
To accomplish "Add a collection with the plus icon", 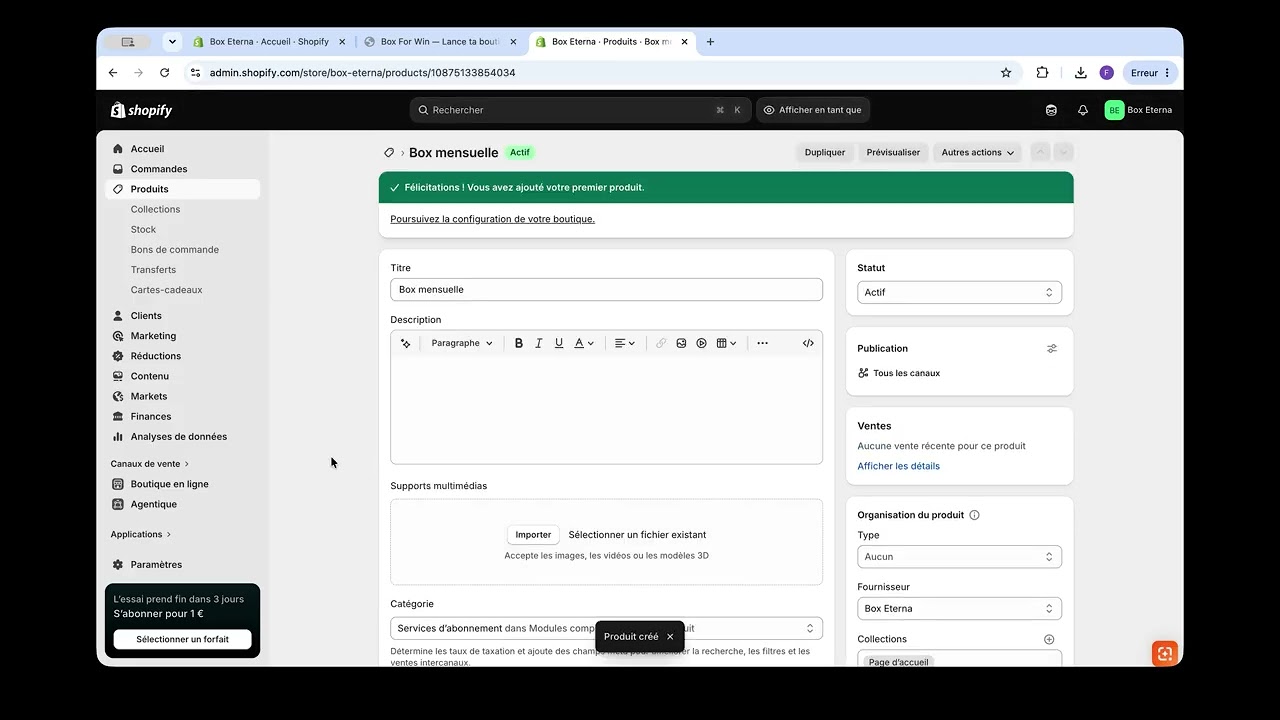I will pyautogui.click(x=1049, y=639).
